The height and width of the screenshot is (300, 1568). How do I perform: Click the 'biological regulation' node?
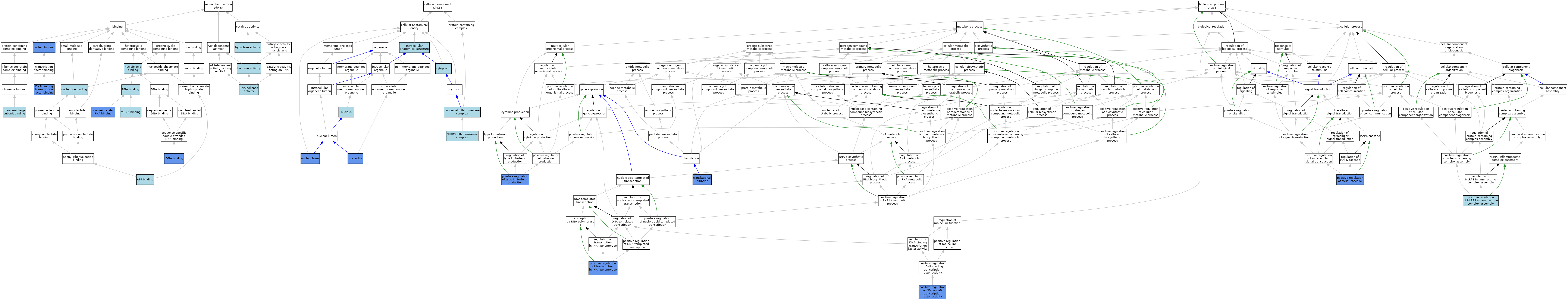(1212, 27)
